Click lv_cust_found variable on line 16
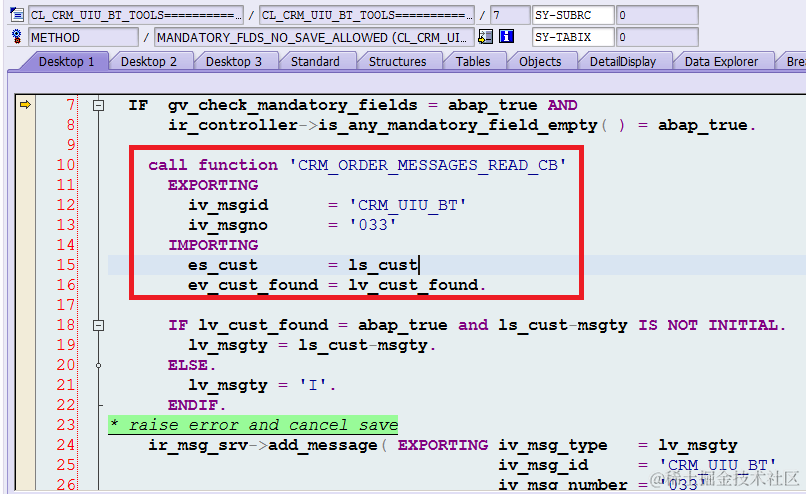The height and width of the screenshot is (494, 806). (413, 285)
